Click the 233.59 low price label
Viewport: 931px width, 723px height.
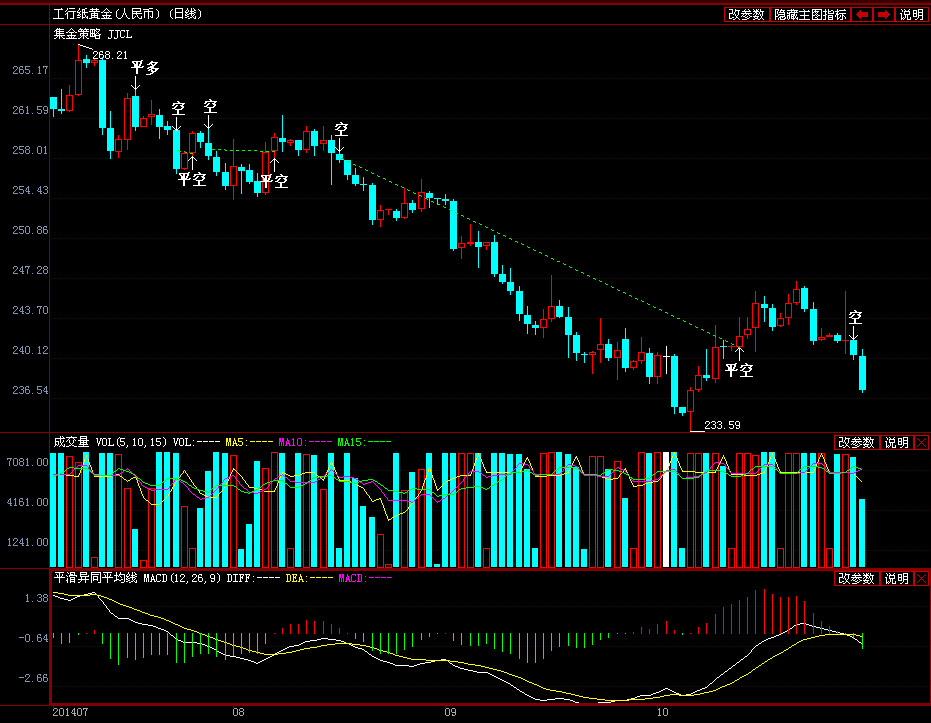[x=722, y=425]
